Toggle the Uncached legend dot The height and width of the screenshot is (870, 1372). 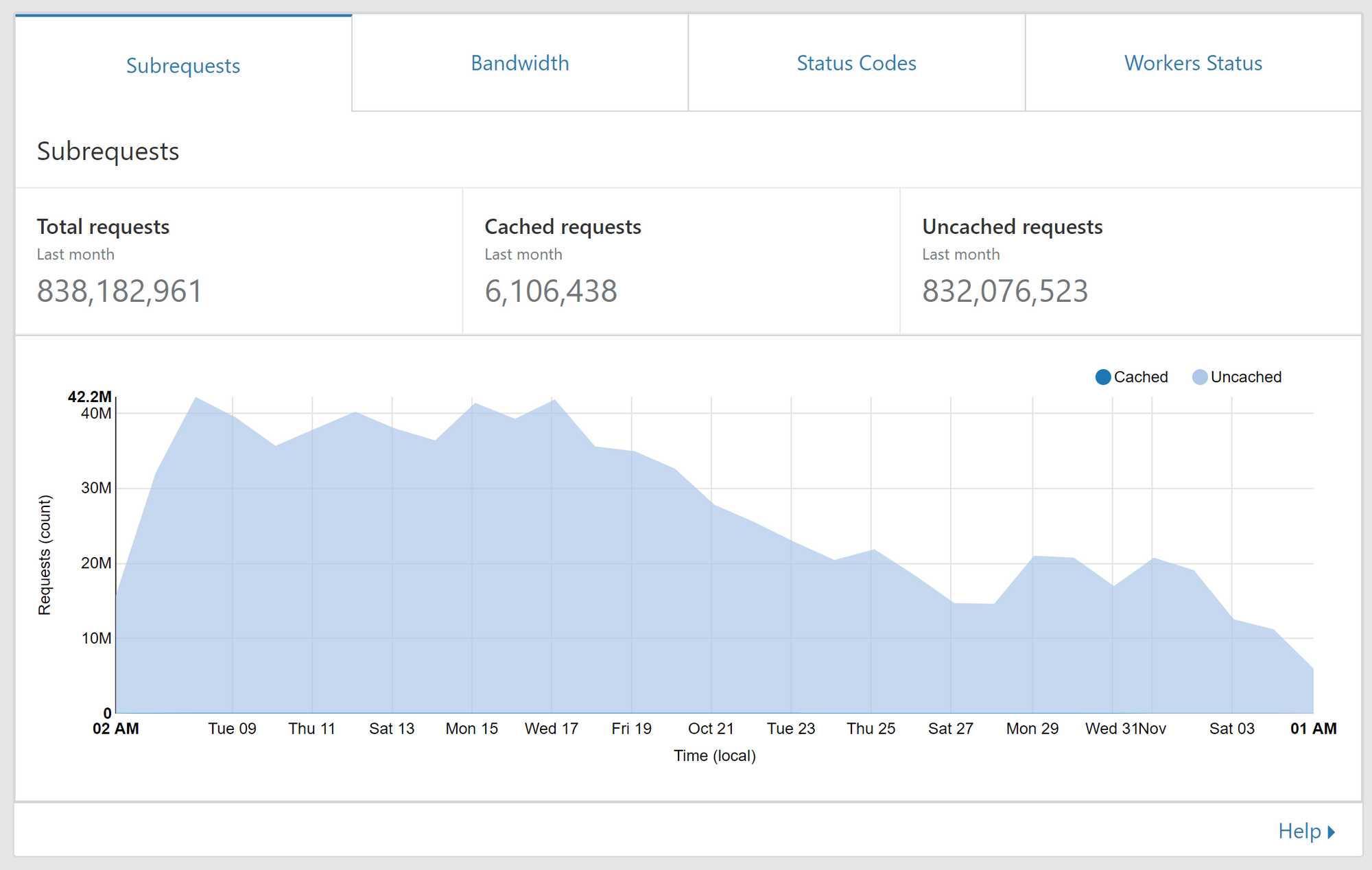[x=1200, y=377]
